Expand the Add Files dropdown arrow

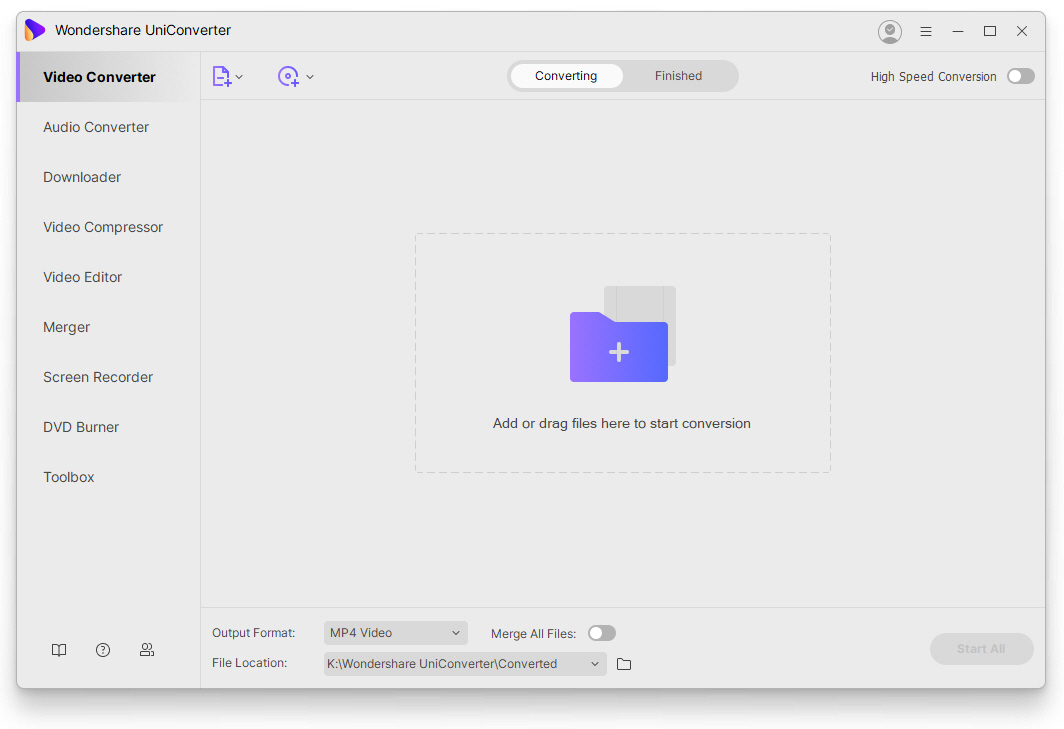pyautogui.click(x=239, y=77)
